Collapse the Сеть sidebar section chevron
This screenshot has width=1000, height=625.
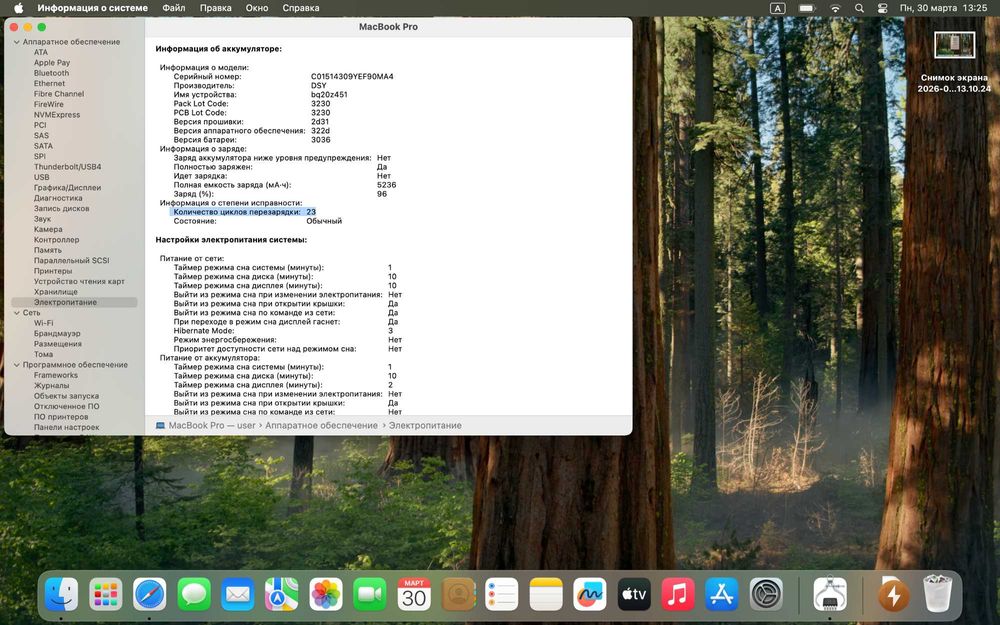coord(17,313)
